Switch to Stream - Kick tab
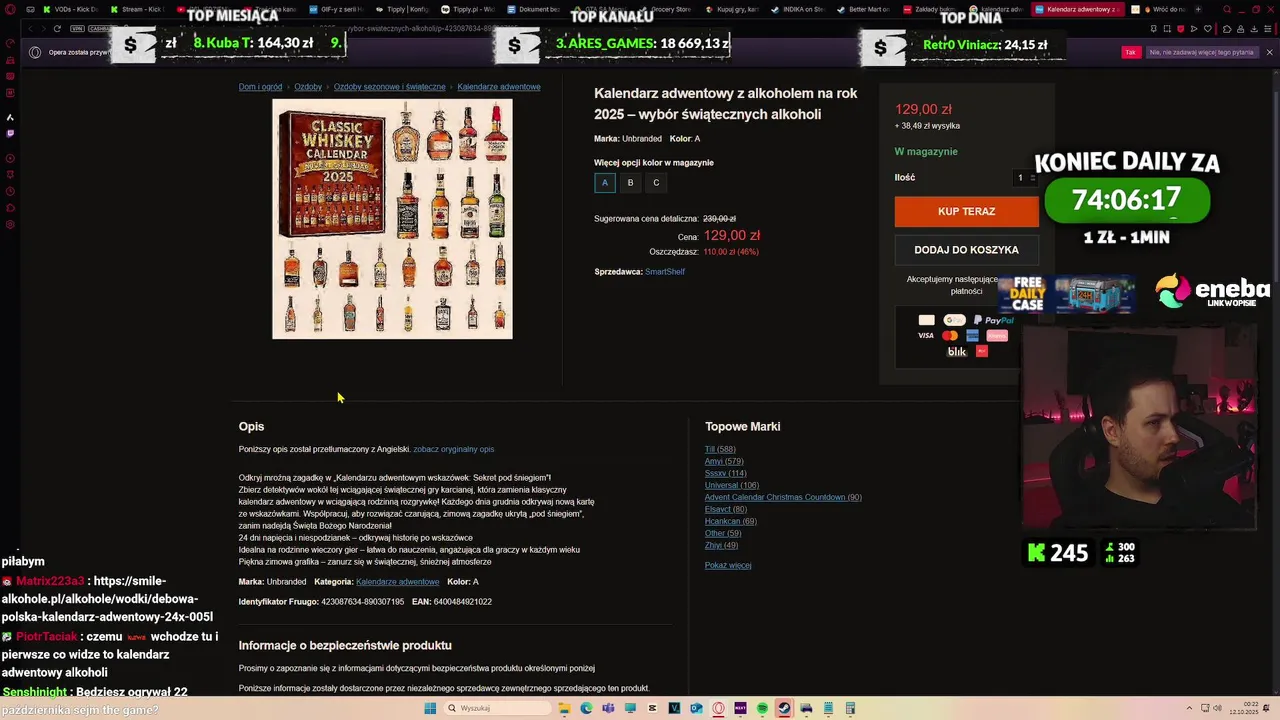The height and width of the screenshot is (720, 1280). (x=137, y=9)
